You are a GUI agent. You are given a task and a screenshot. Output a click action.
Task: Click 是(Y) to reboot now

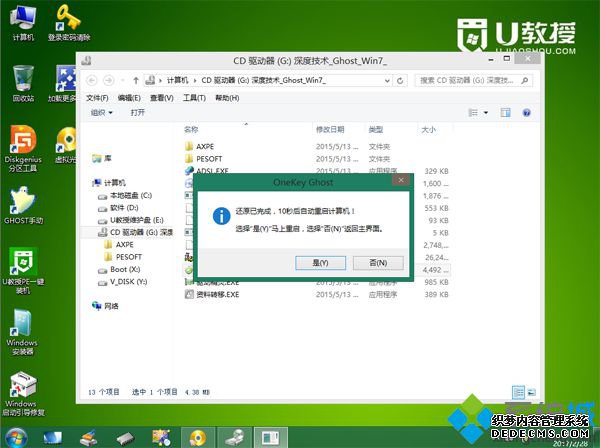click(321, 263)
